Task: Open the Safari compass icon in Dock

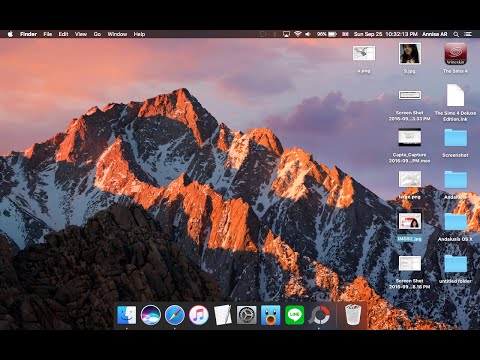Action: tap(175, 315)
